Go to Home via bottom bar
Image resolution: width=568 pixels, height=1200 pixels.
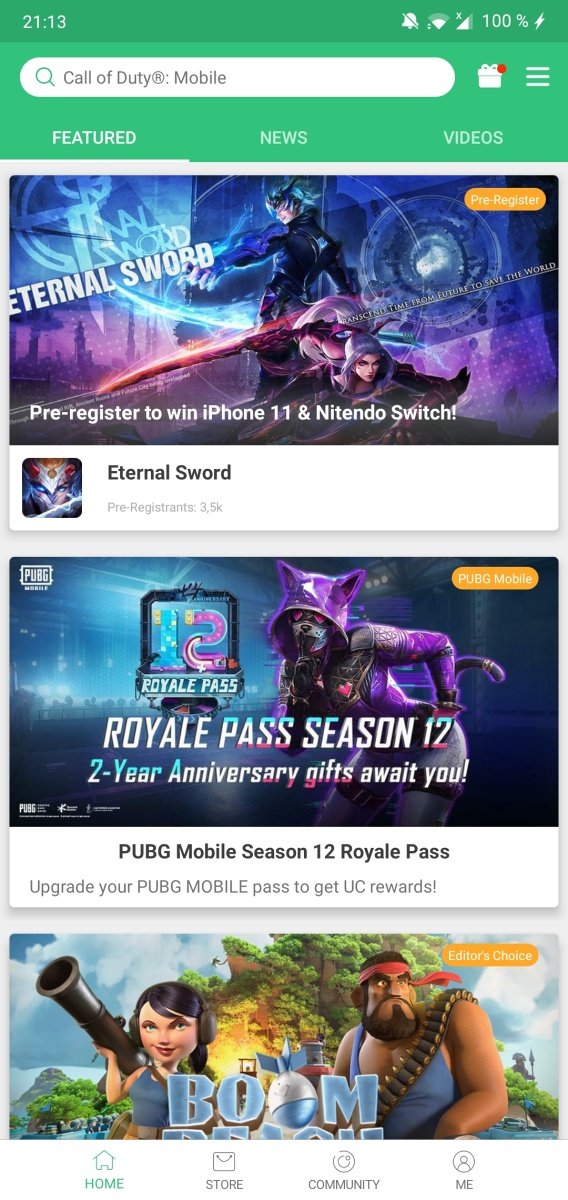pos(104,1170)
